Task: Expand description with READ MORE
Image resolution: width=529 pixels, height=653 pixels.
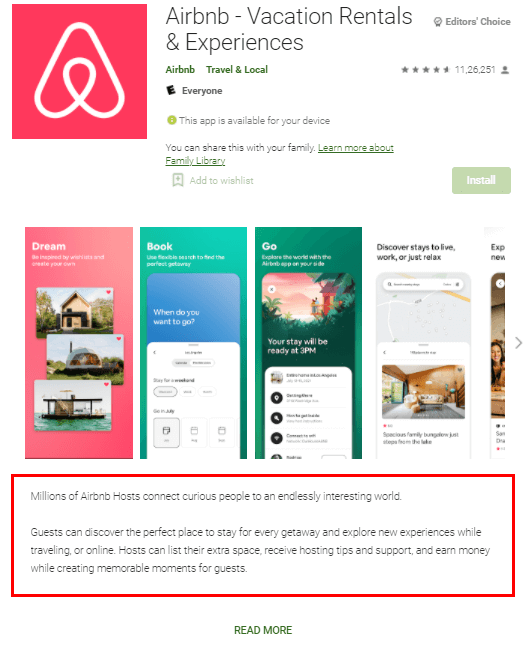Action: click(263, 630)
